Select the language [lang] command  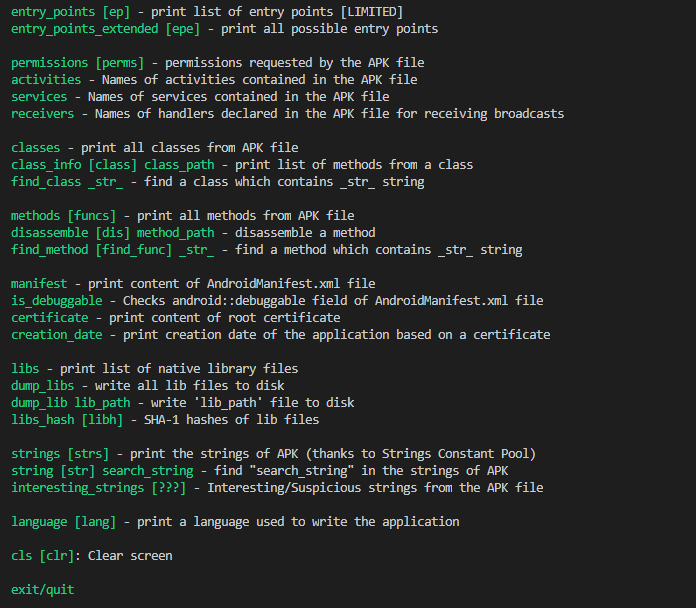[63, 522]
